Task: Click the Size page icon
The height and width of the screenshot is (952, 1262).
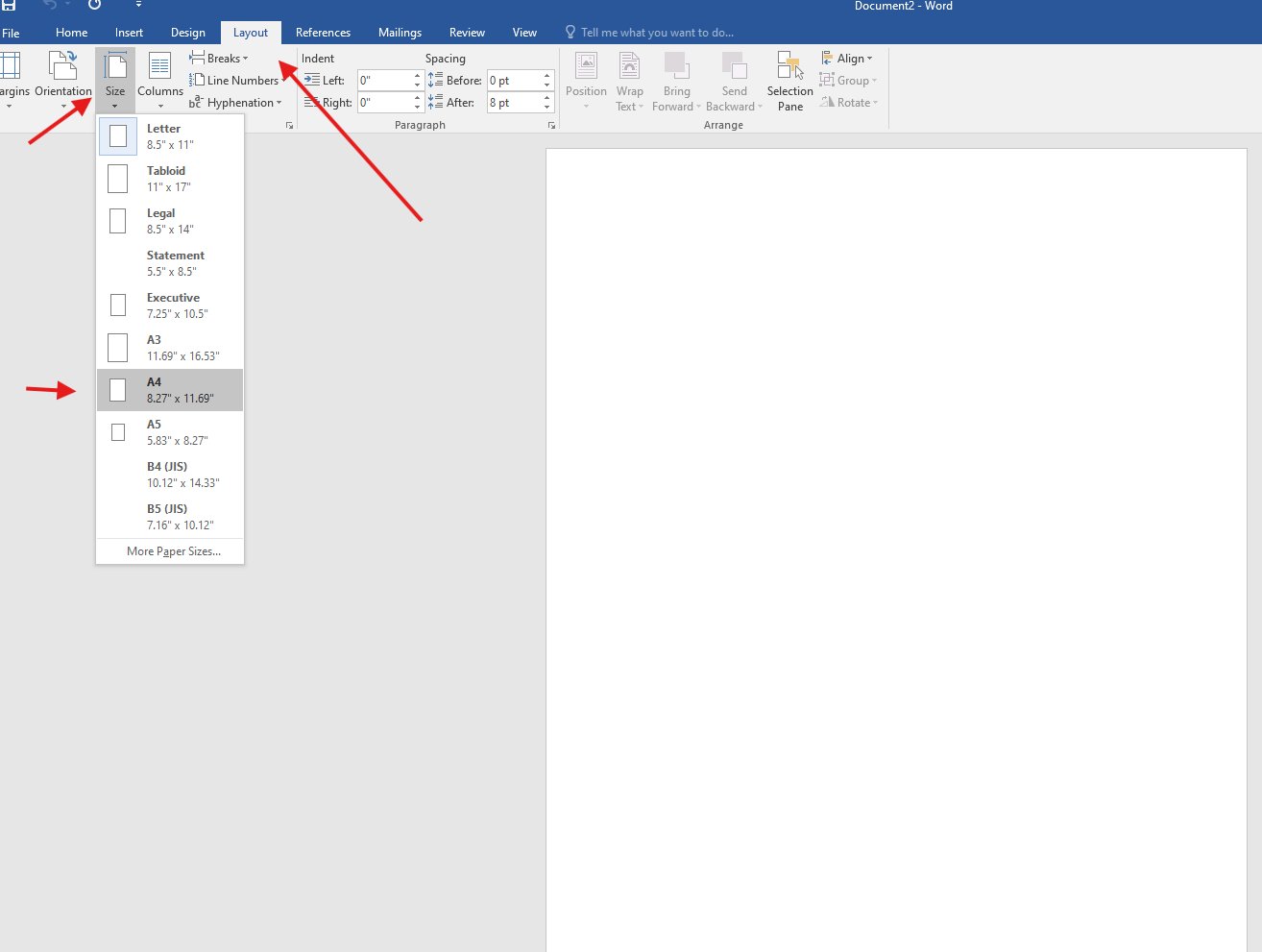Action: point(115,67)
